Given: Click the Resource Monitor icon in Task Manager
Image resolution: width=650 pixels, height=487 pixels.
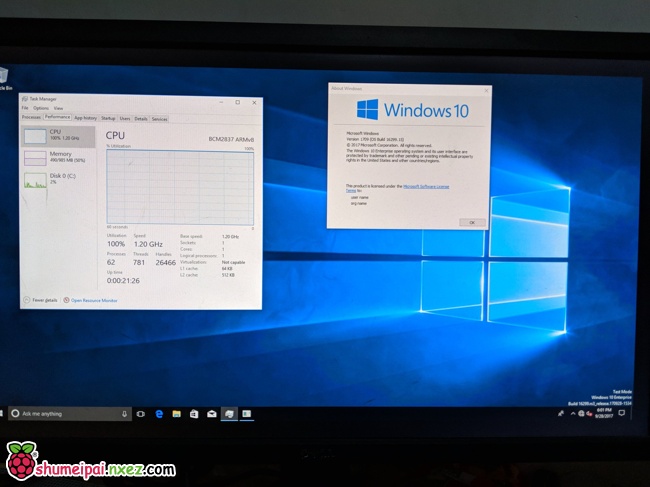Looking at the screenshot, I should [66, 300].
